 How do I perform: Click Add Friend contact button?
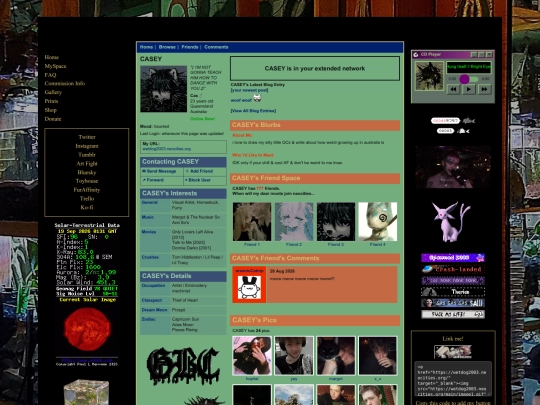[x=200, y=171]
